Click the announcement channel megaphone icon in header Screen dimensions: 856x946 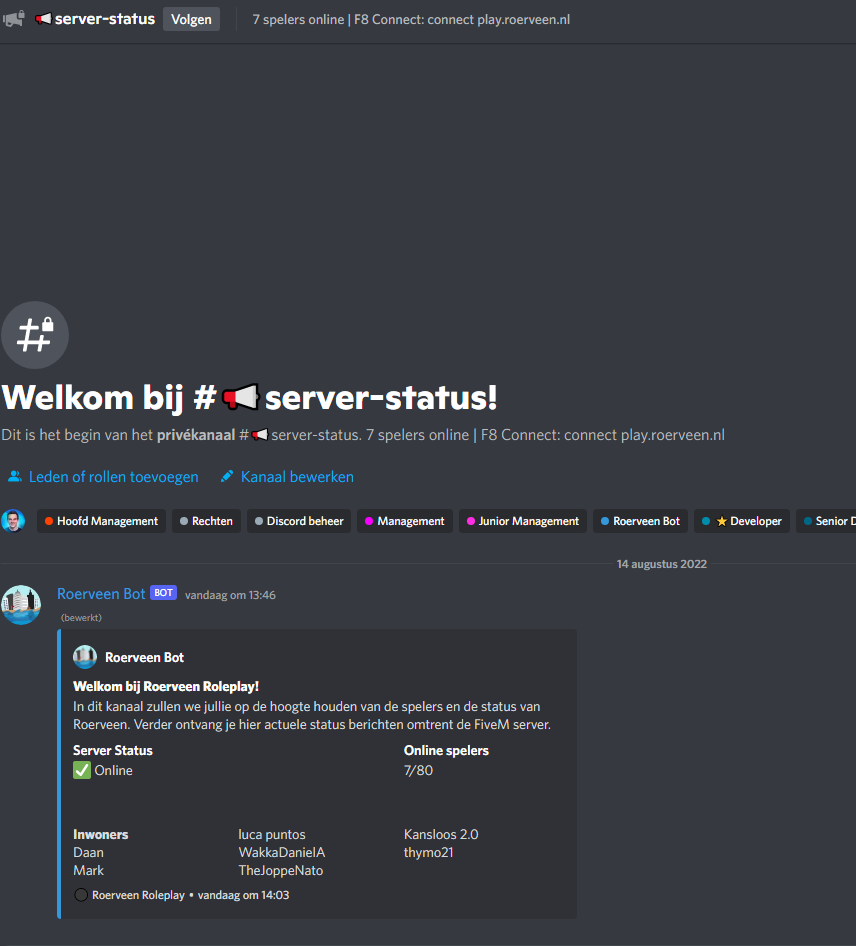[13, 19]
